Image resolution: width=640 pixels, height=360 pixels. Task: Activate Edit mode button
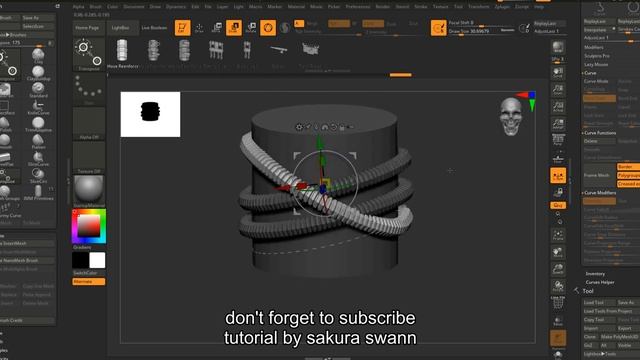pyautogui.click(x=182, y=28)
